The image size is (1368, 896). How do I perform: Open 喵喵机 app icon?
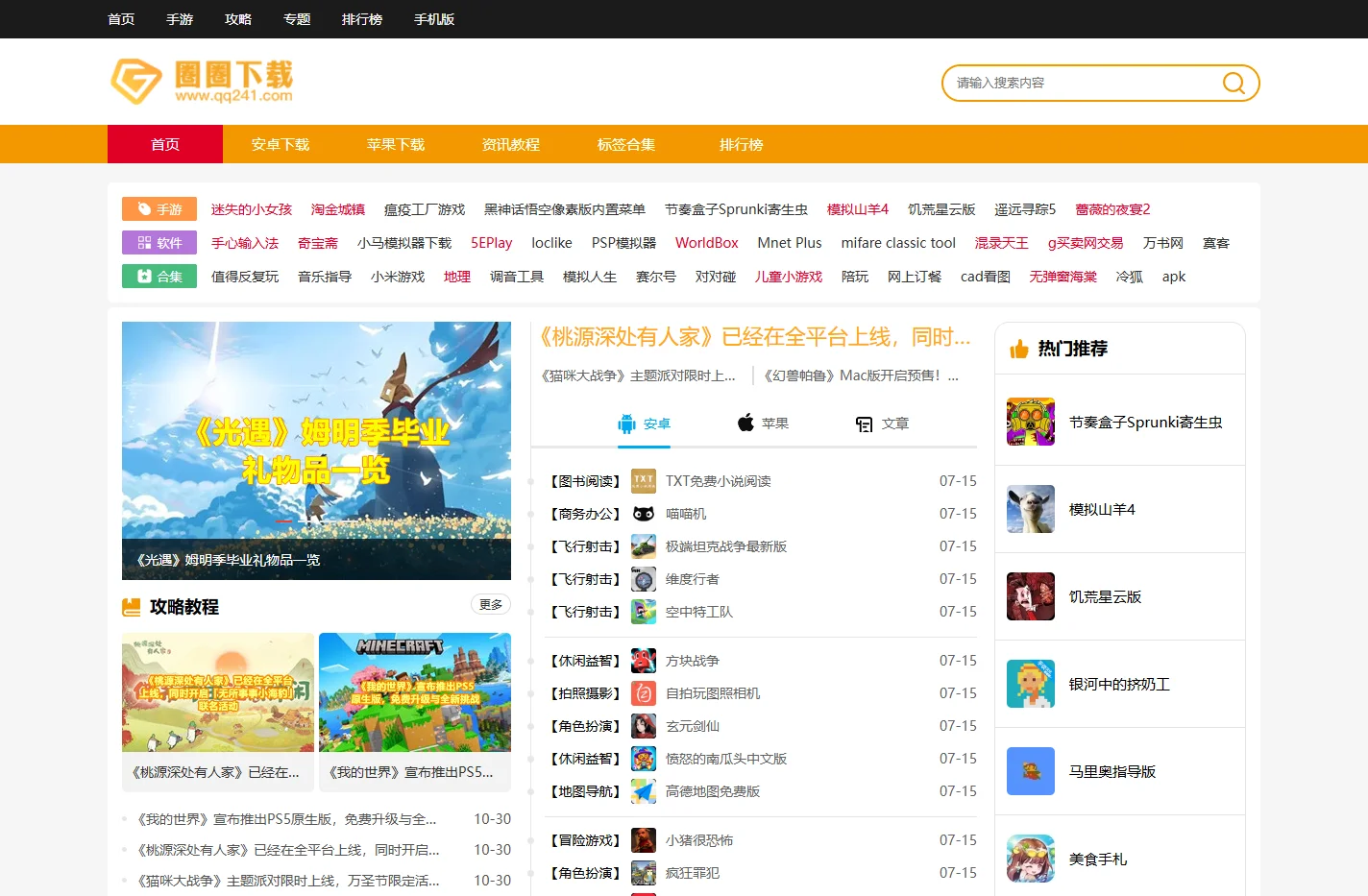click(644, 514)
